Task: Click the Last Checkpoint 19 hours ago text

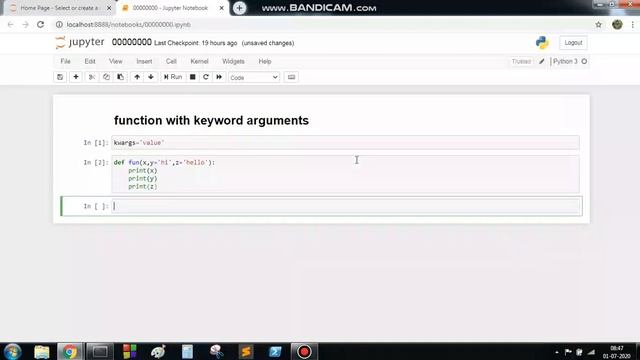Action: pos(196,43)
